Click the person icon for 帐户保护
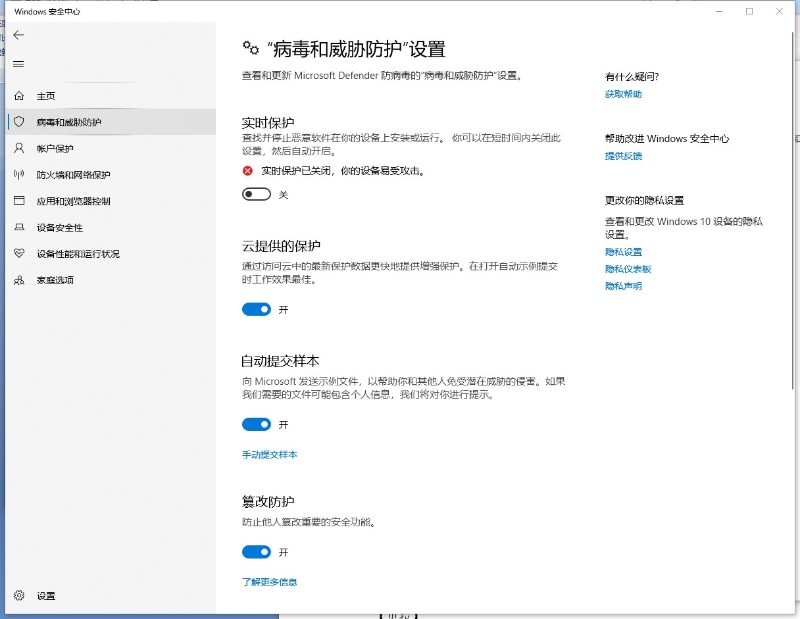Screen dimensions: 800x619 click(x=18, y=148)
